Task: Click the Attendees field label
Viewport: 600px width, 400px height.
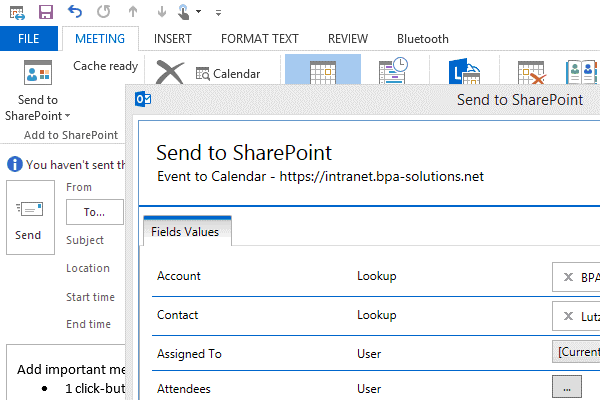Action: (184, 389)
